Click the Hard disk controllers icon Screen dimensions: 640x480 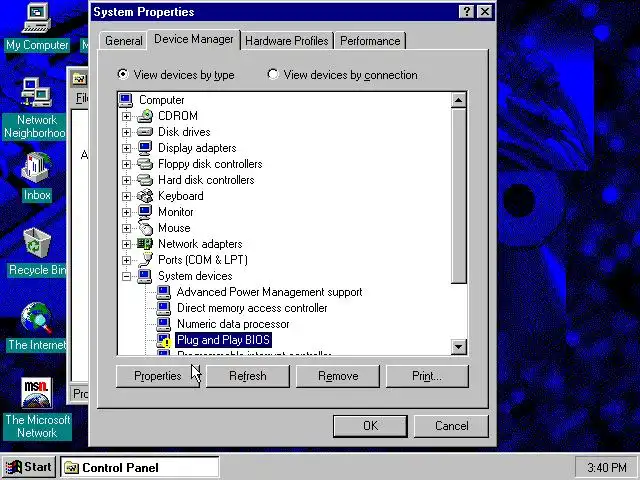pos(145,180)
